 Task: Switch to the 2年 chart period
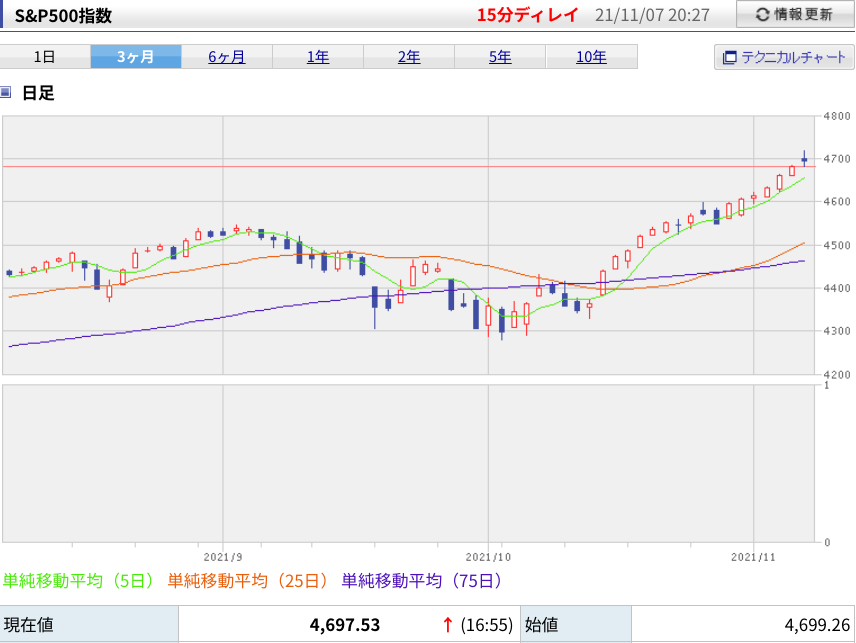coord(409,57)
